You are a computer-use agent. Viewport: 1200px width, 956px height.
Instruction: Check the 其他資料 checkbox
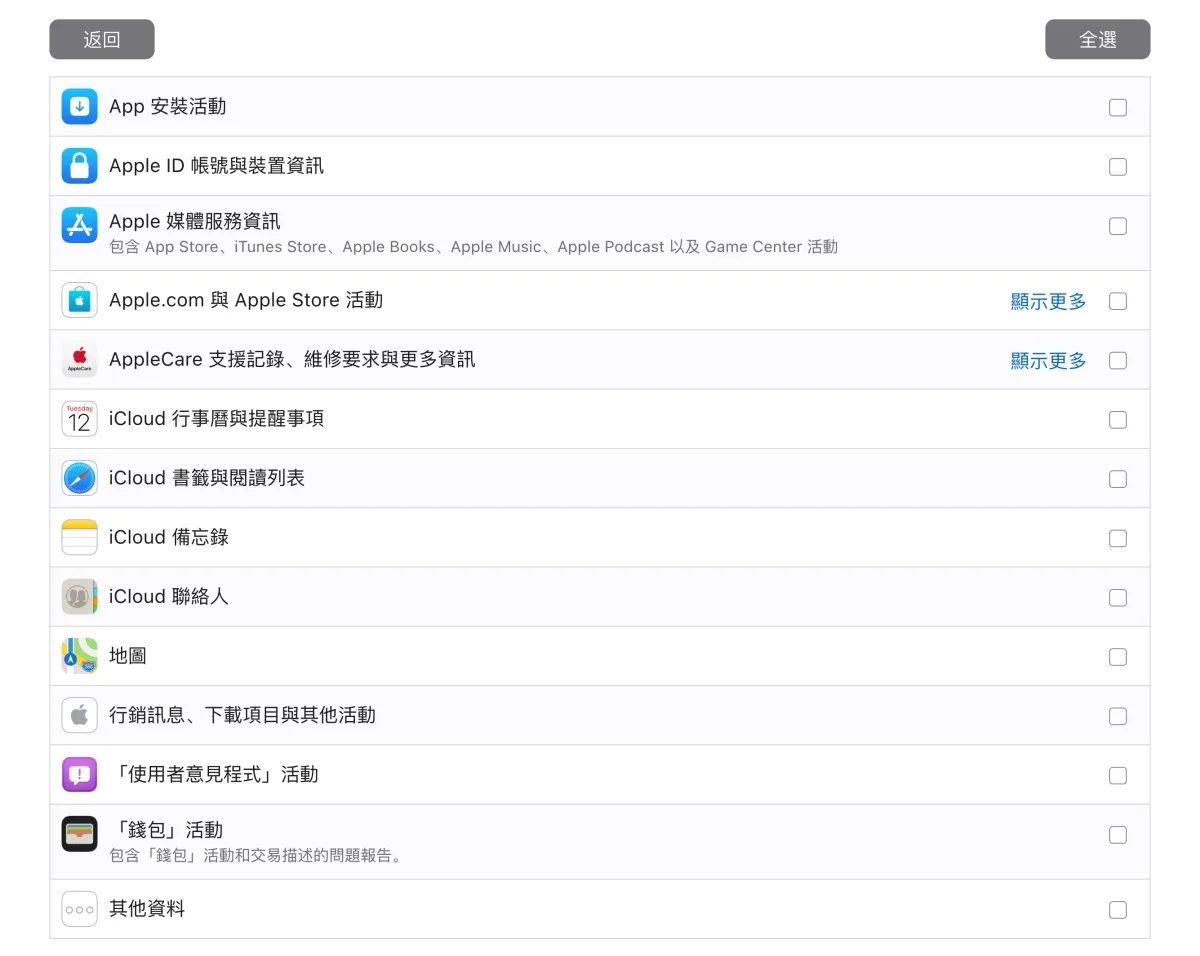click(1118, 910)
